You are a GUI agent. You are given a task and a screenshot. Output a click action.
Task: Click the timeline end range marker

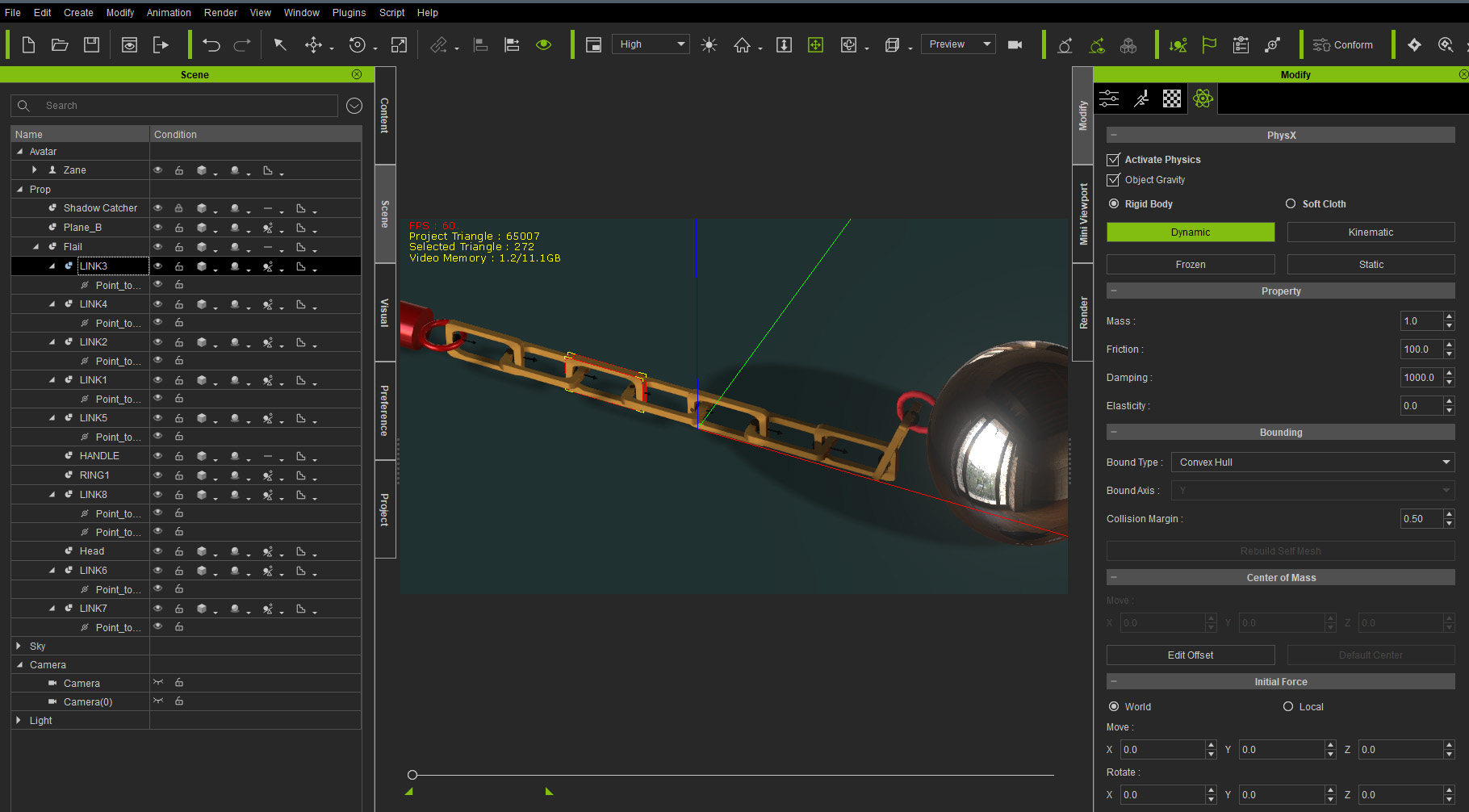click(549, 792)
